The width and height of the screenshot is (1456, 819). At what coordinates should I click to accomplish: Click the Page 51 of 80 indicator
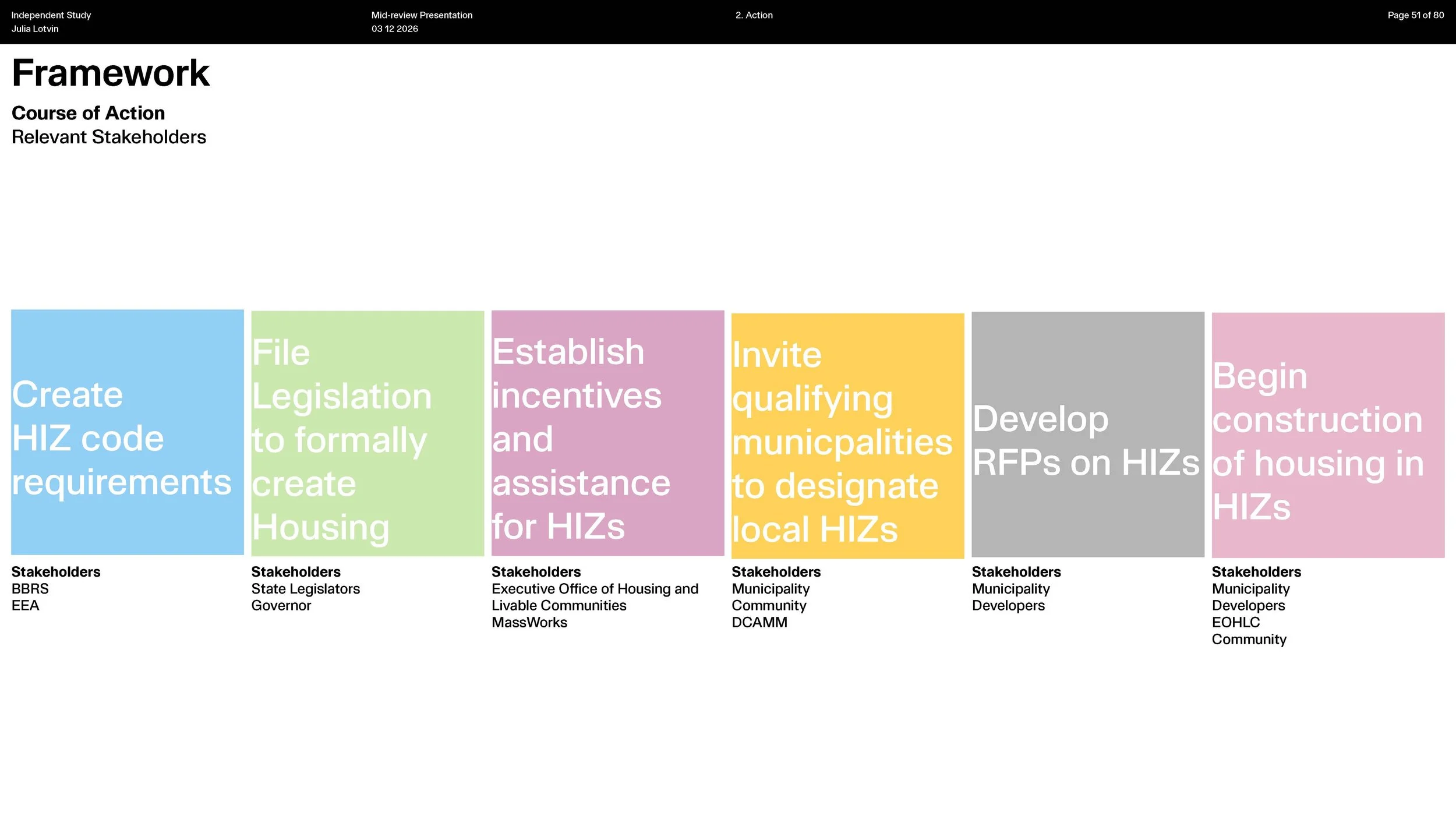[1416, 15]
